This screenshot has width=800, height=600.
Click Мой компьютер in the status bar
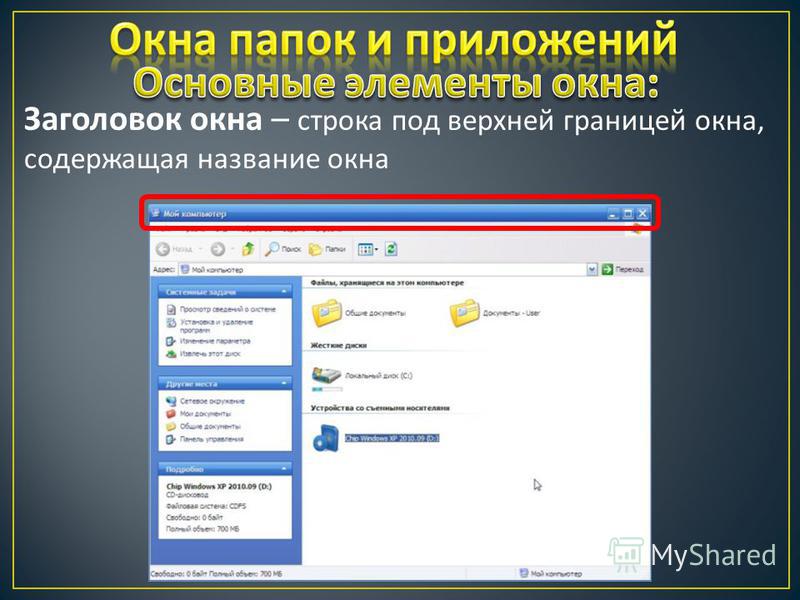(x=551, y=573)
